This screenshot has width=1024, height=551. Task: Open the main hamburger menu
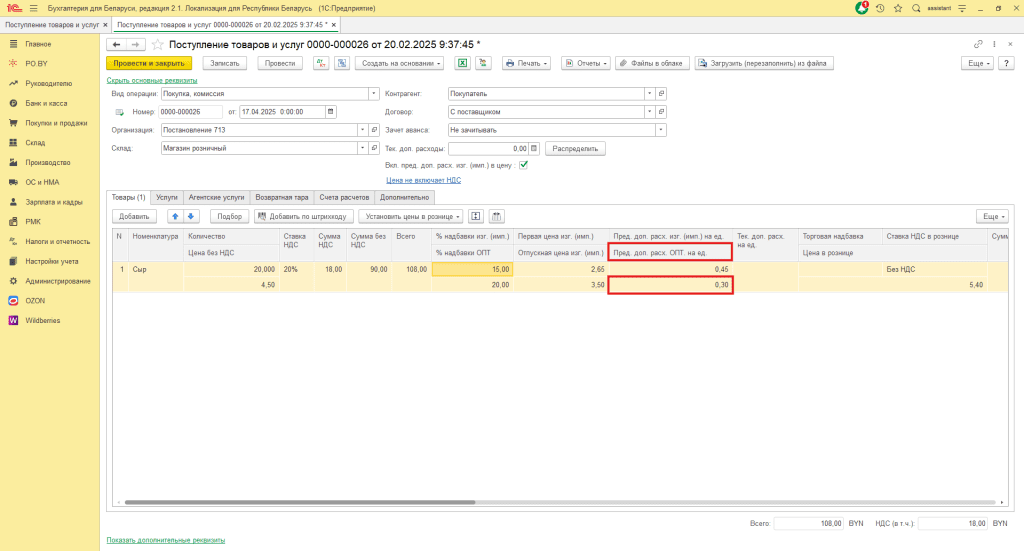33,8
